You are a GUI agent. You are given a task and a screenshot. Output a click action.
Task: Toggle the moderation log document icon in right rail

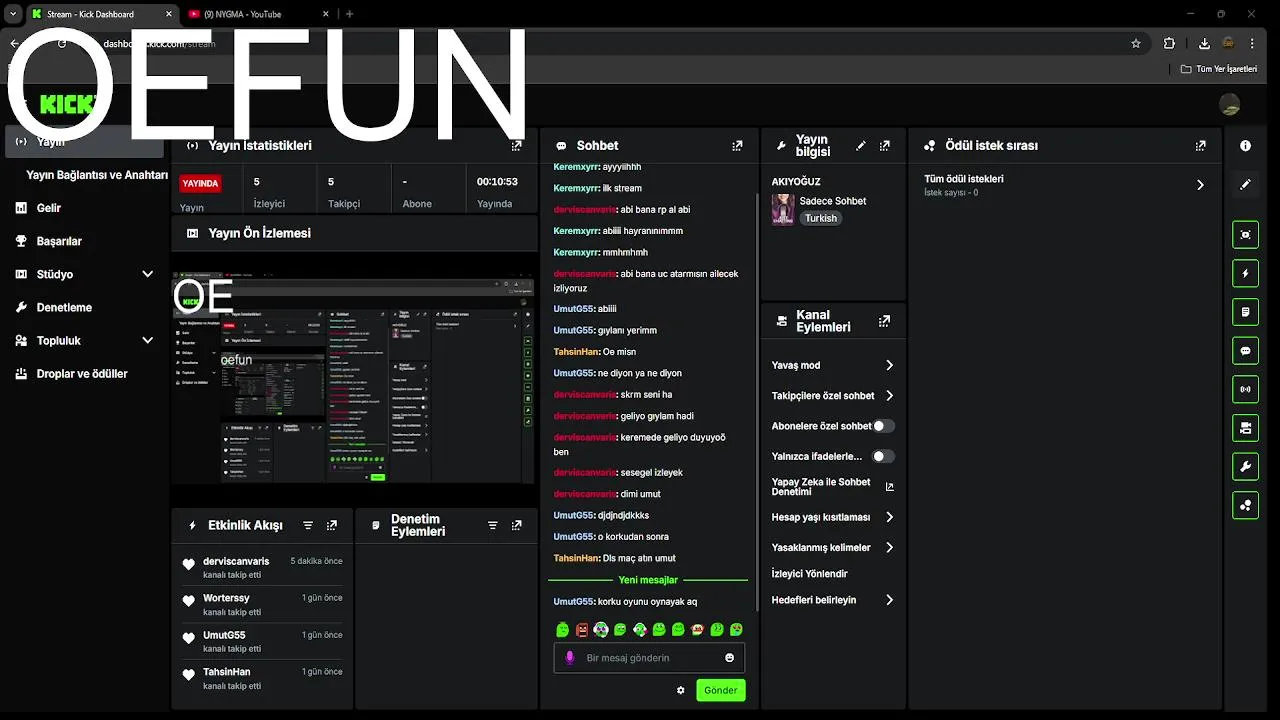pos(1245,312)
